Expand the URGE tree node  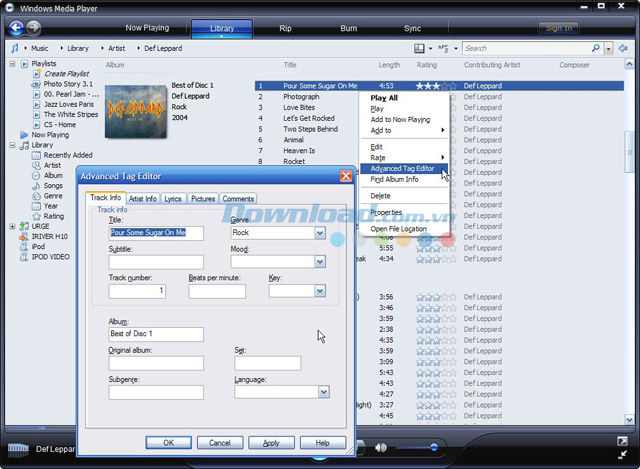12,227
